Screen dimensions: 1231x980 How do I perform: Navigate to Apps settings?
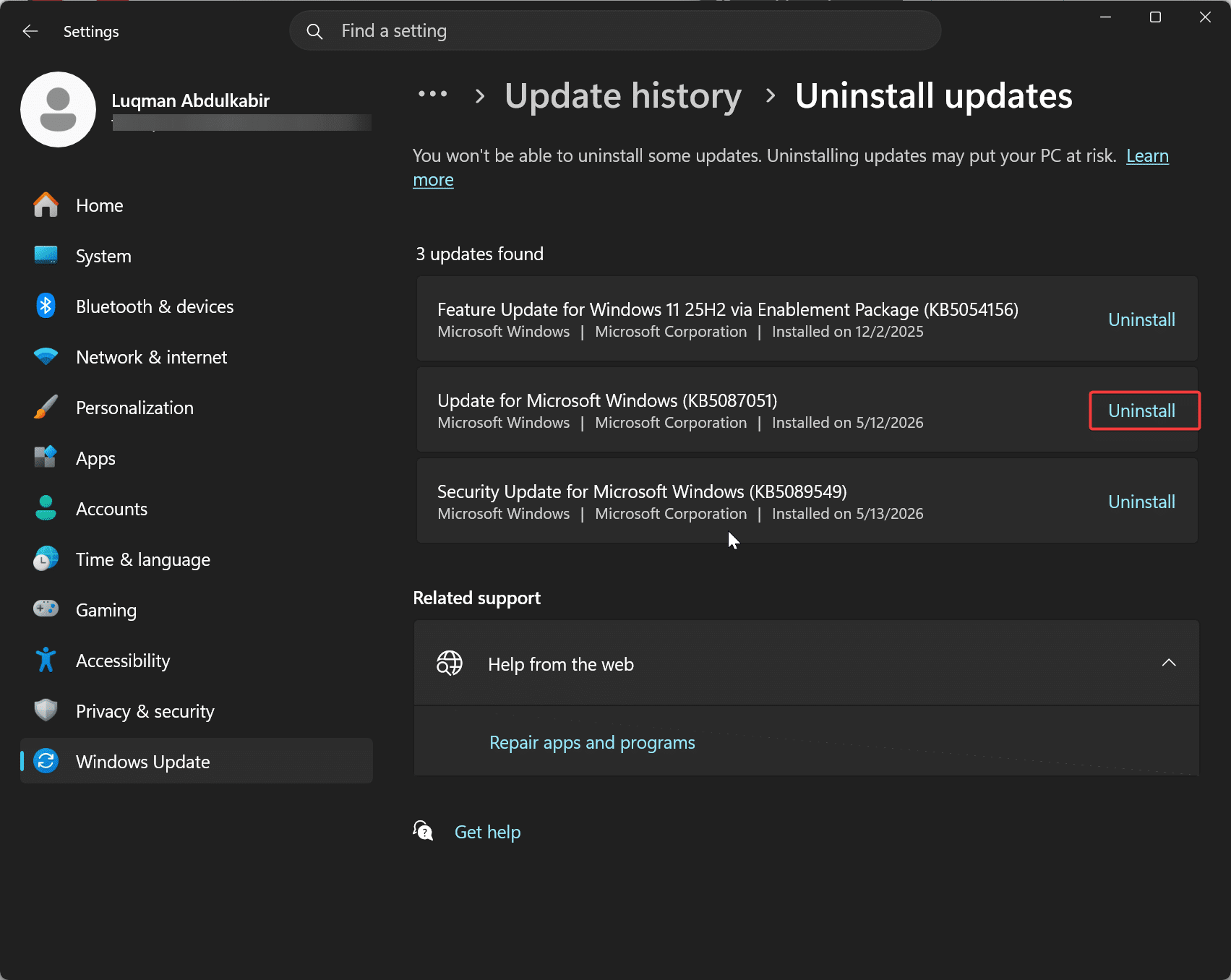(197, 458)
